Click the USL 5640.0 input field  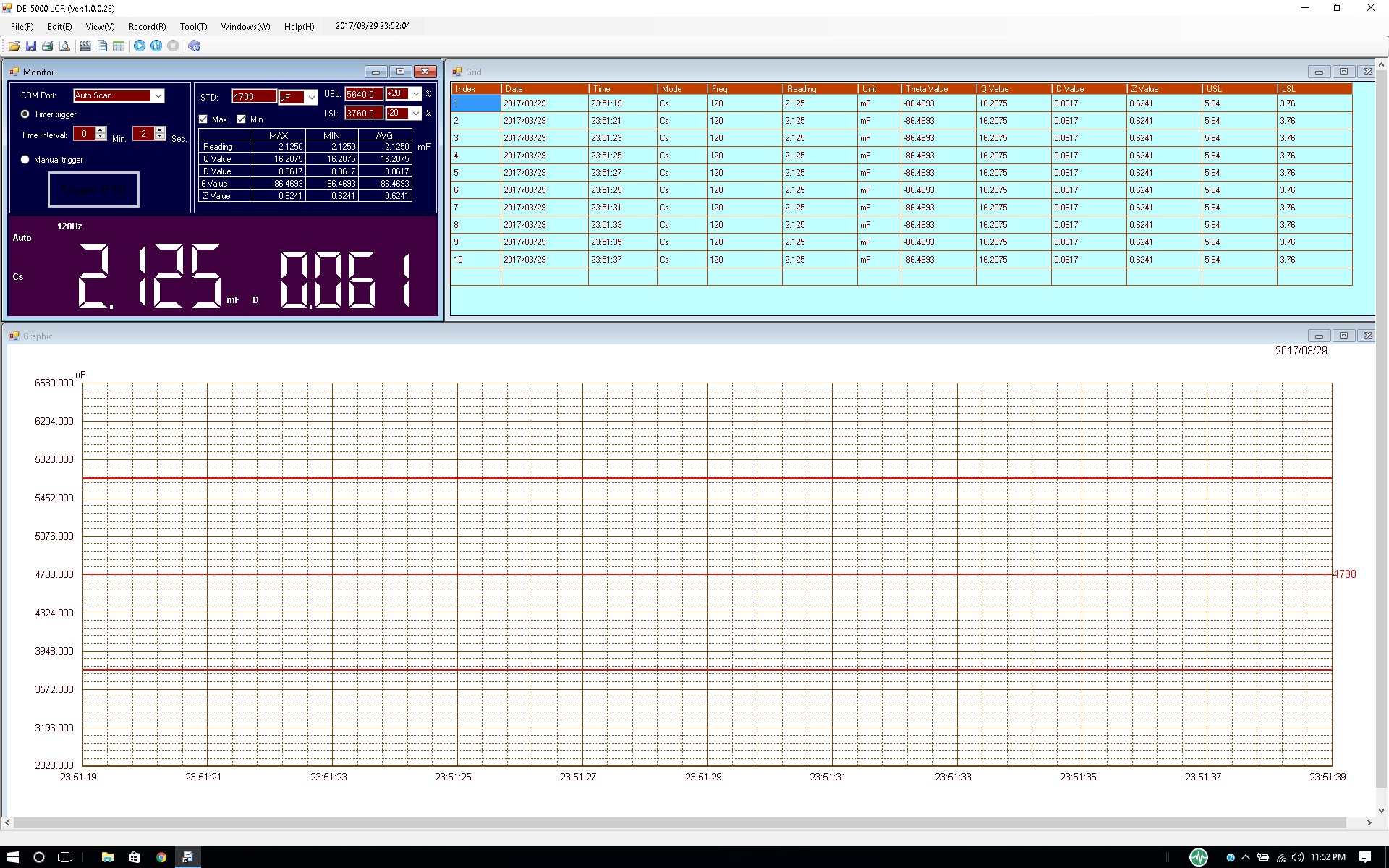click(x=364, y=94)
